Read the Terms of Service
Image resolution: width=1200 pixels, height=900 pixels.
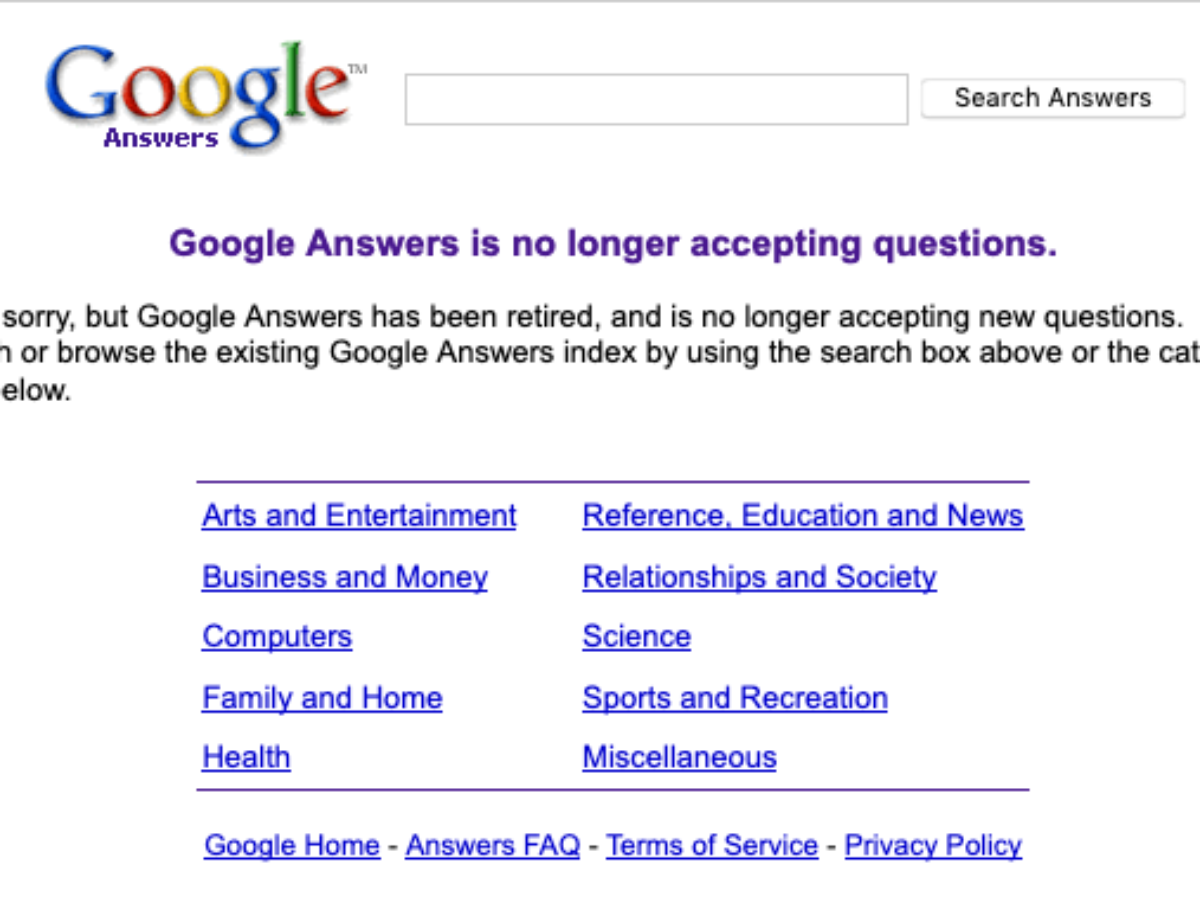tap(712, 846)
